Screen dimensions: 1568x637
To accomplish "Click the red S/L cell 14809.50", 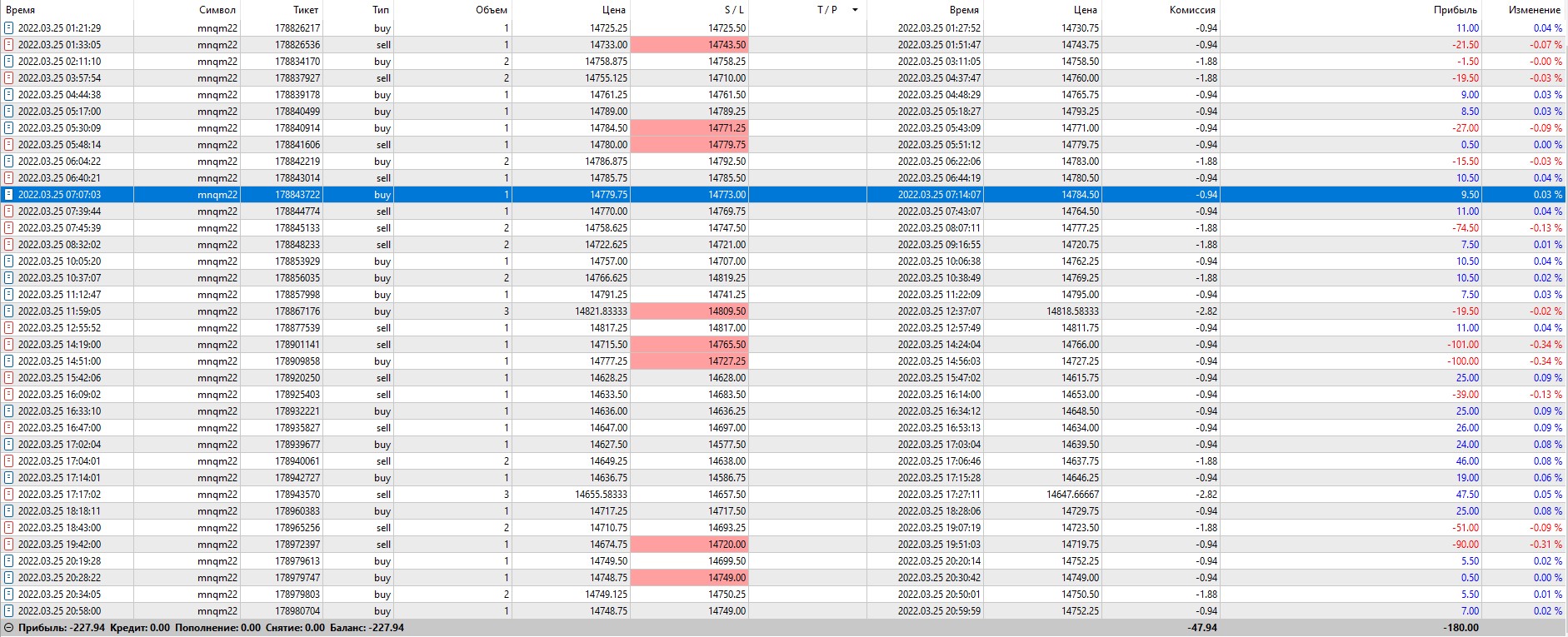I will point(690,311).
